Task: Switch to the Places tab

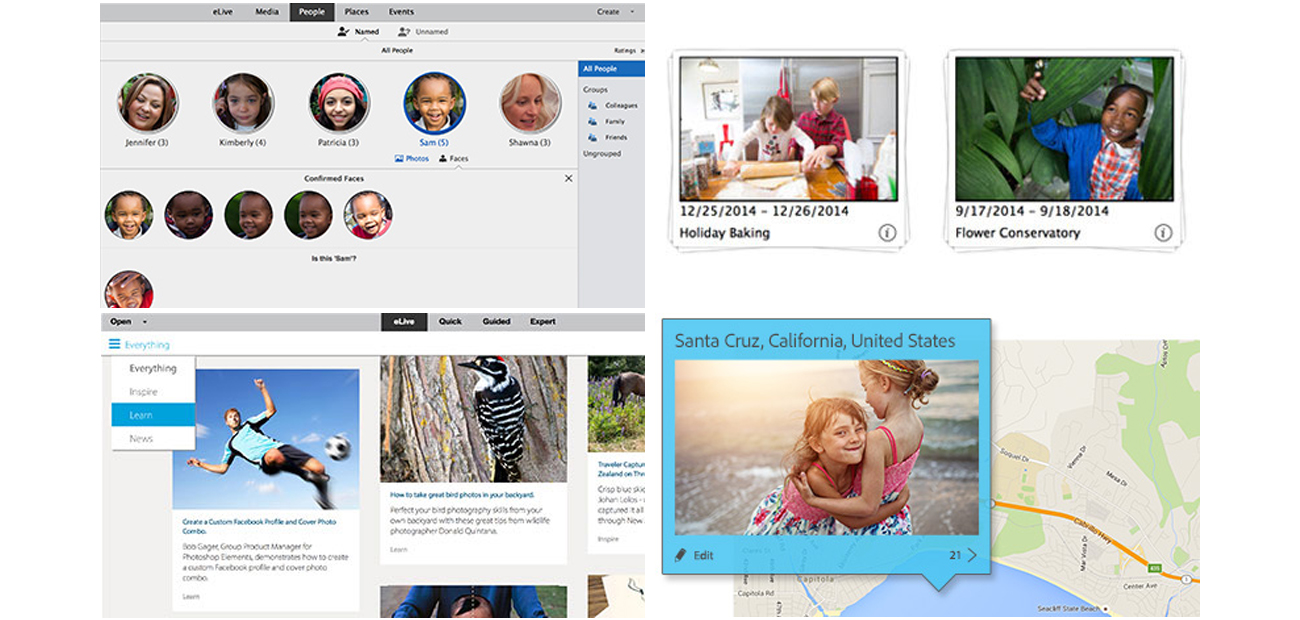Action: (356, 12)
